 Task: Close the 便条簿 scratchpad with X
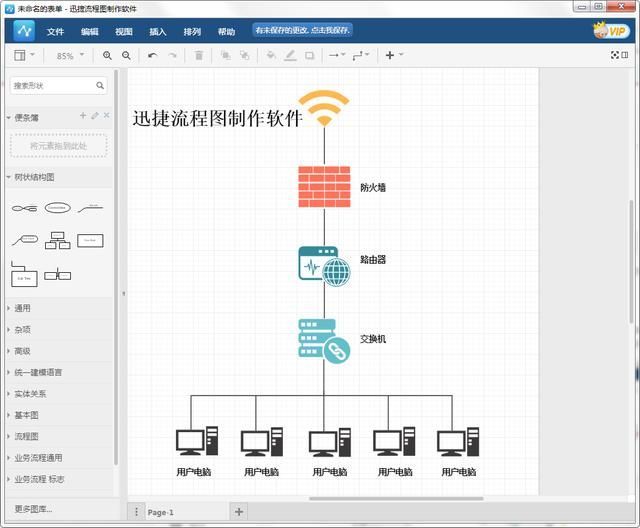click(107, 115)
